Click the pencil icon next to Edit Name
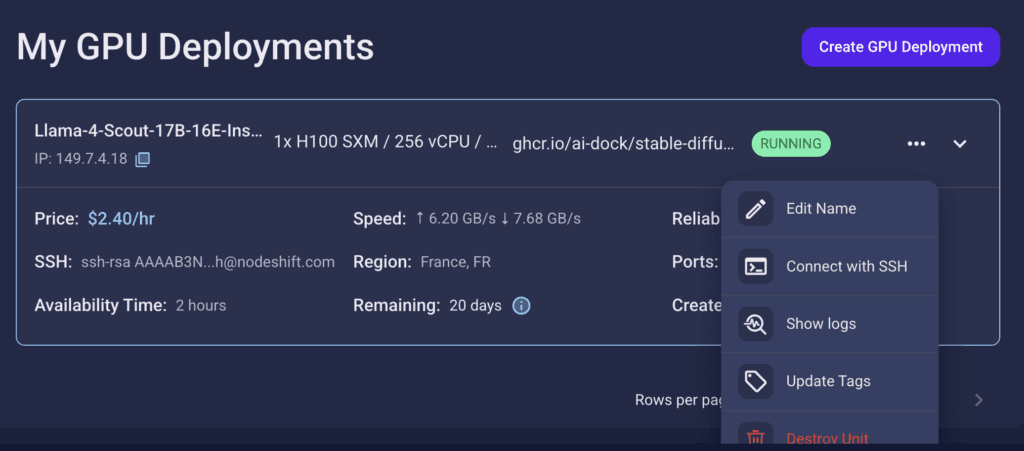1024x451 pixels. click(x=756, y=209)
